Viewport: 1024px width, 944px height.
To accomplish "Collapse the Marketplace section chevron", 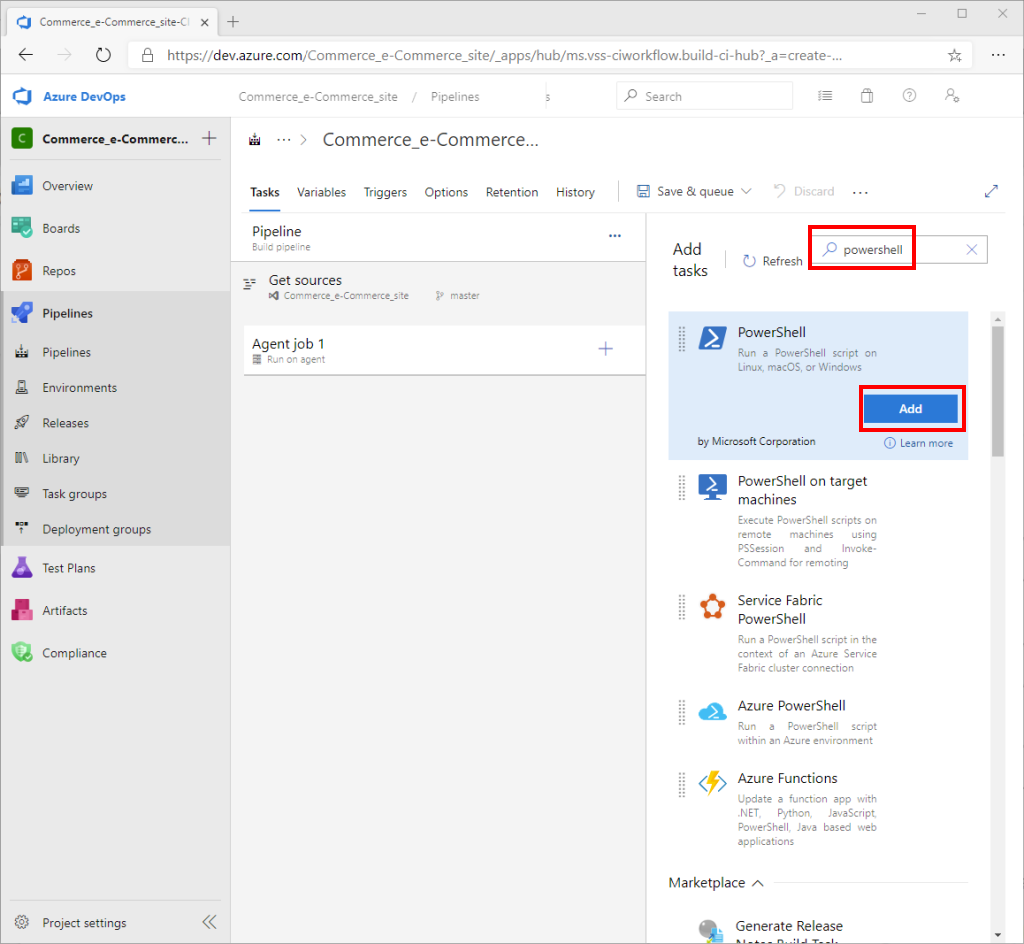I will 757,883.
